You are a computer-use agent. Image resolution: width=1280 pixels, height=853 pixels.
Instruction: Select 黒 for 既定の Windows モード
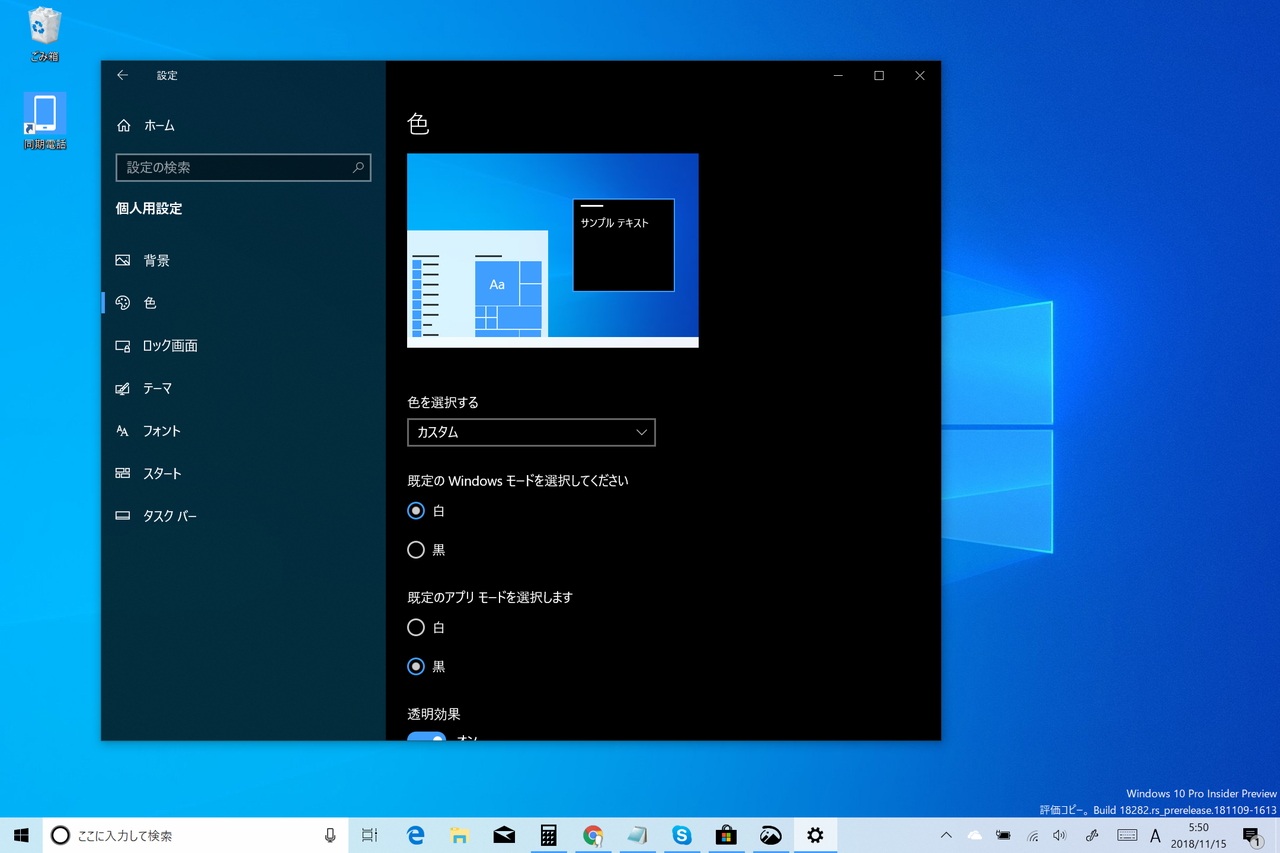(416, 549)
